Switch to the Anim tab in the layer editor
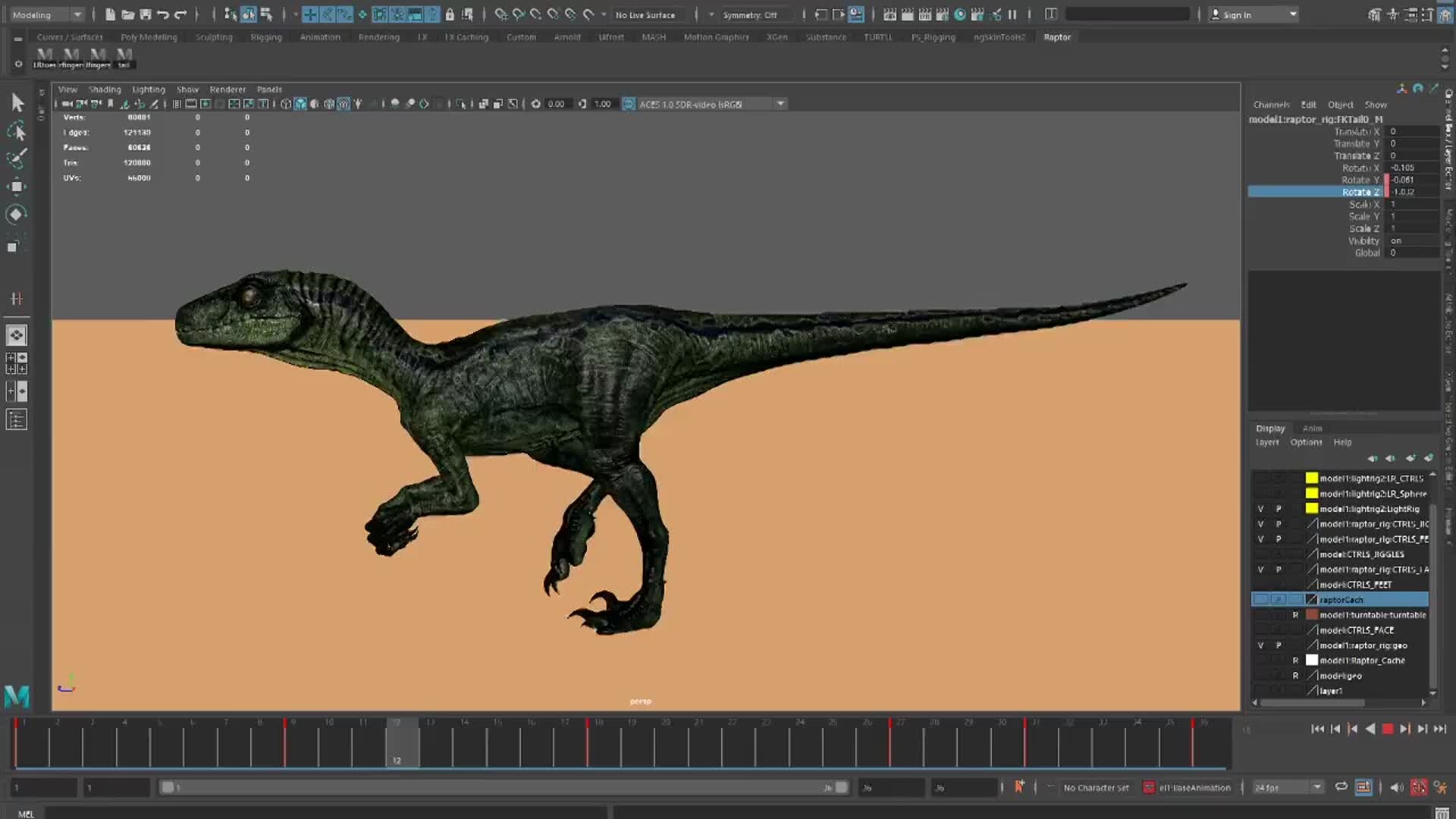 click(1312, 428)
